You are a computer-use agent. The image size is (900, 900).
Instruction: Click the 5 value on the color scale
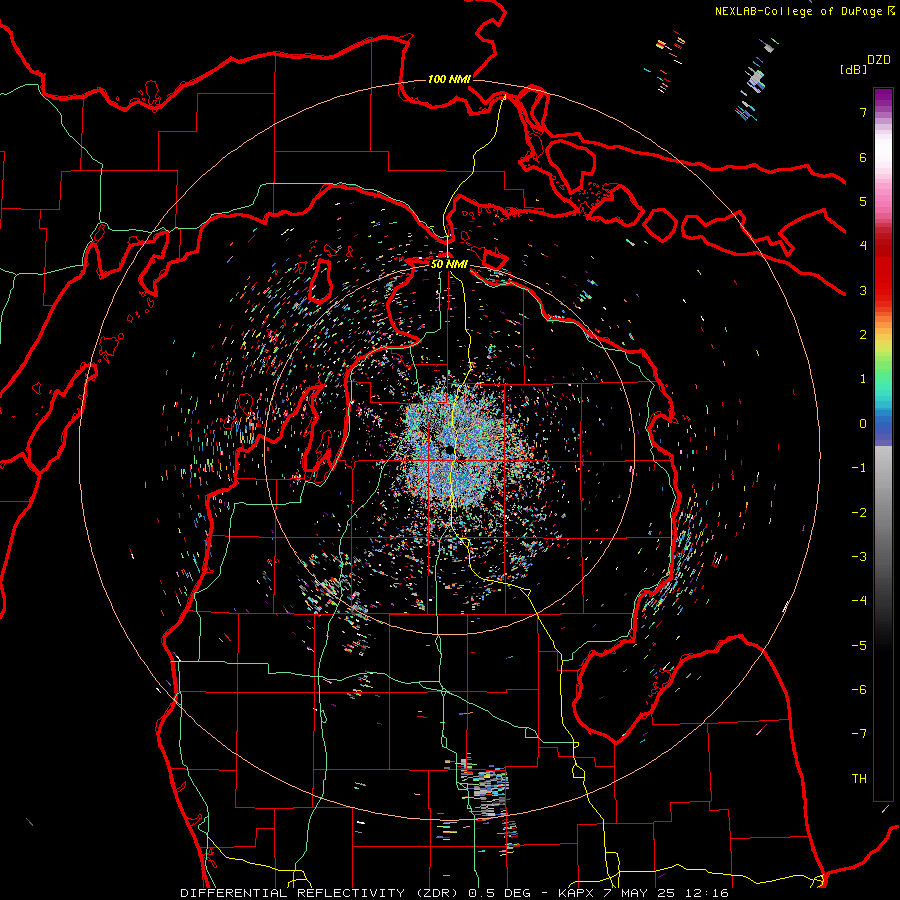[863, 201]
